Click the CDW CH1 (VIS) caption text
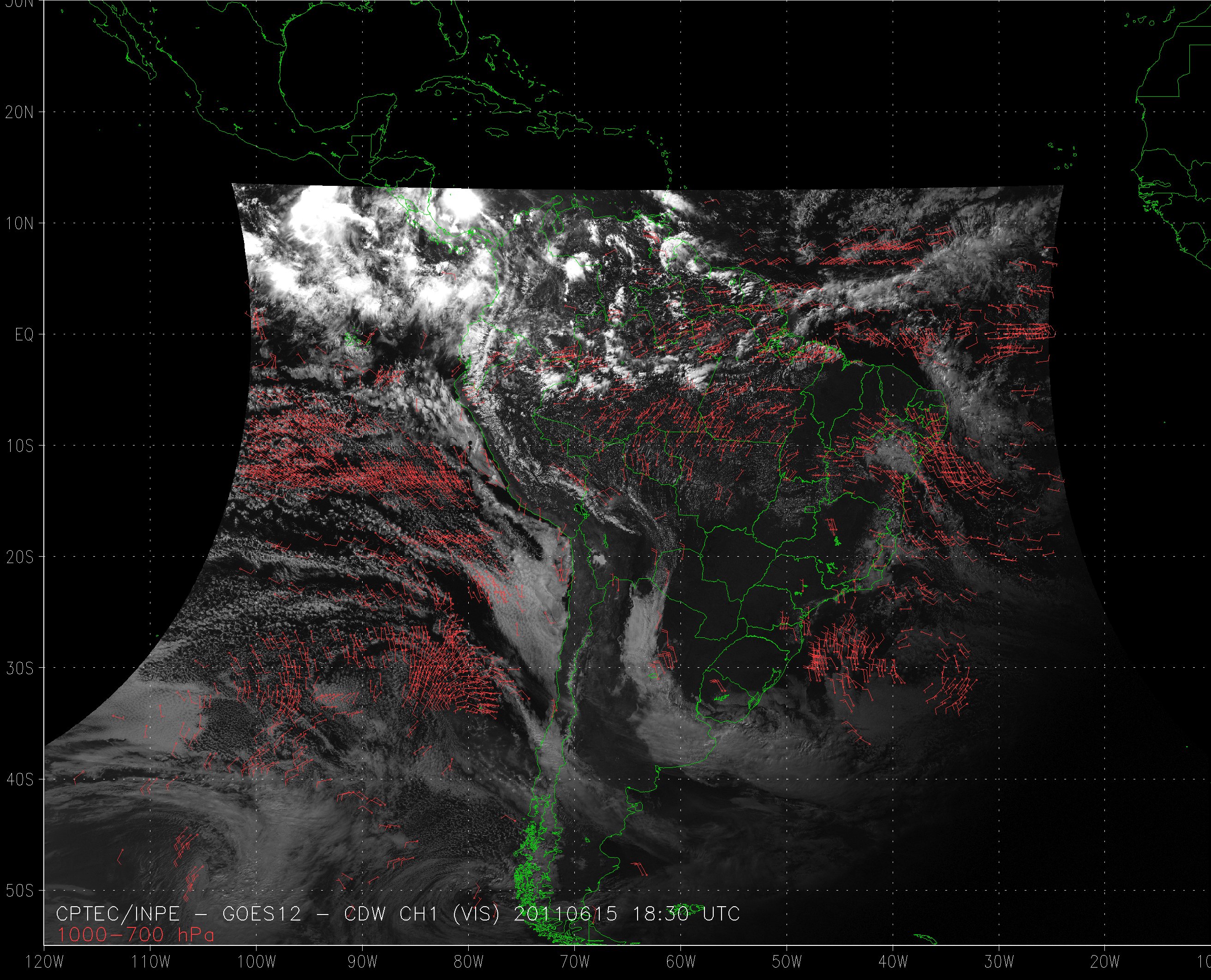 (x=422, y=914)
